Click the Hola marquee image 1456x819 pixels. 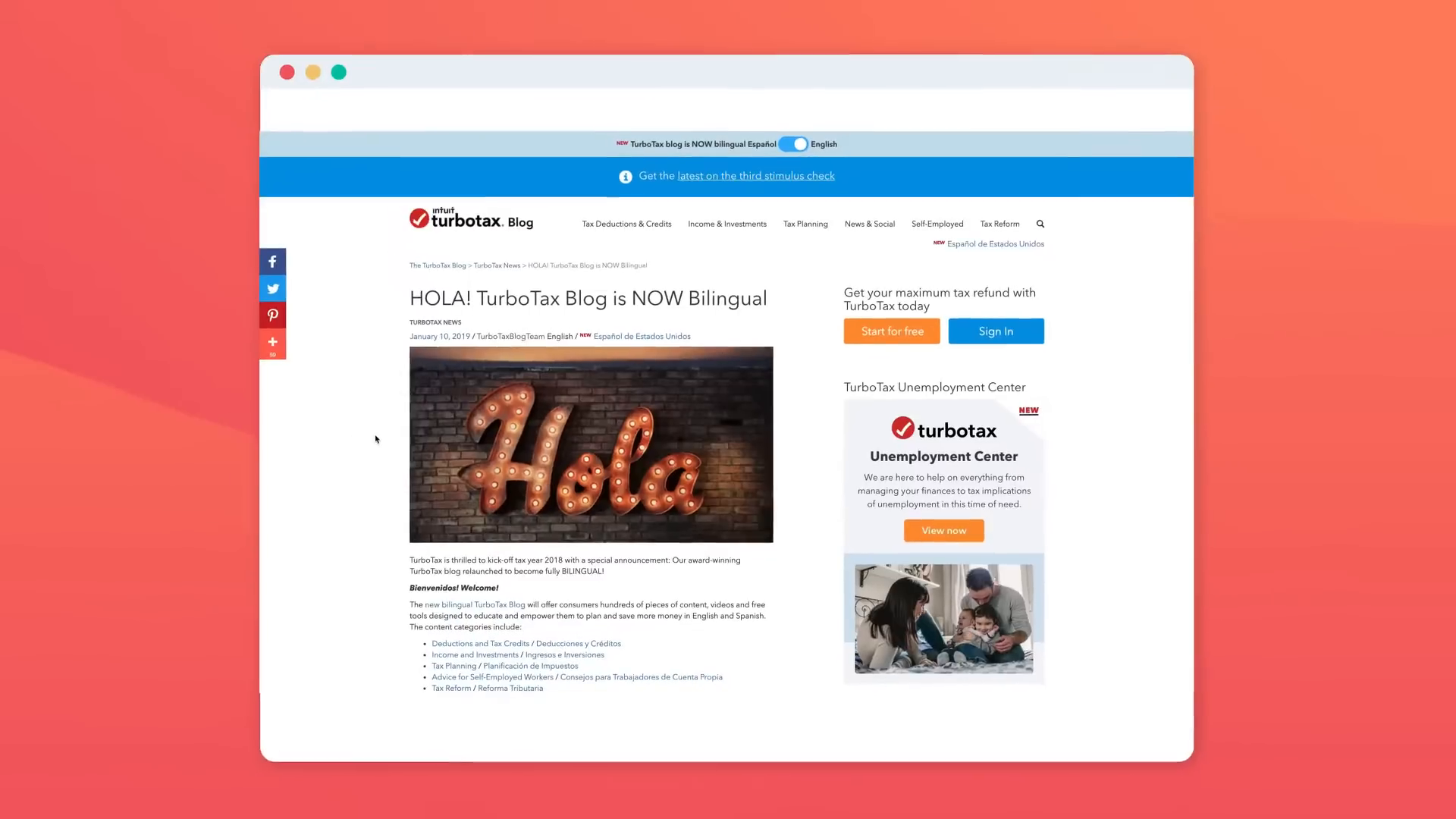(591, 444)
